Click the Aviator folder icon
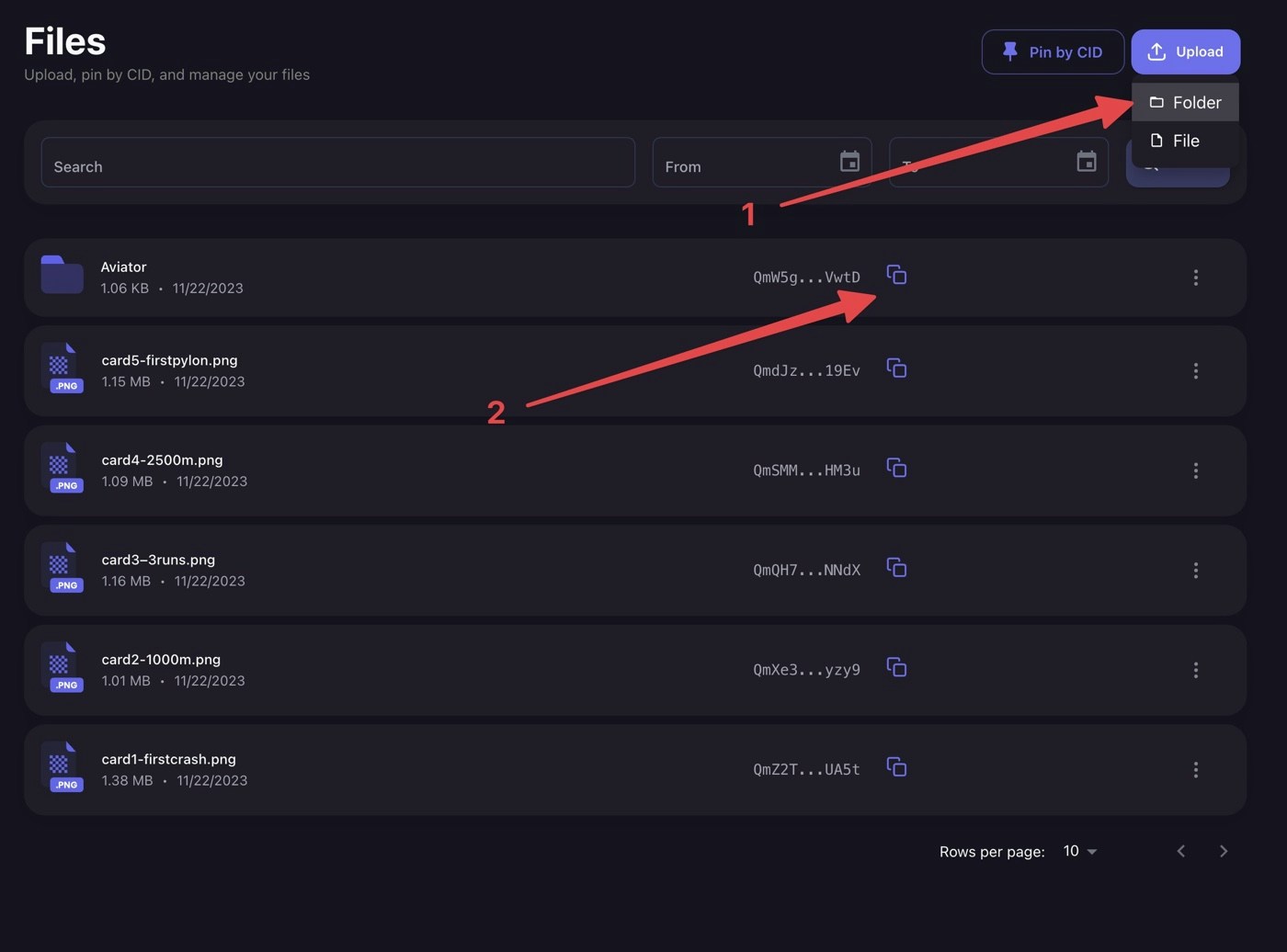Image resolution: width=1287 pixels, height=952 pixels. 62,274
